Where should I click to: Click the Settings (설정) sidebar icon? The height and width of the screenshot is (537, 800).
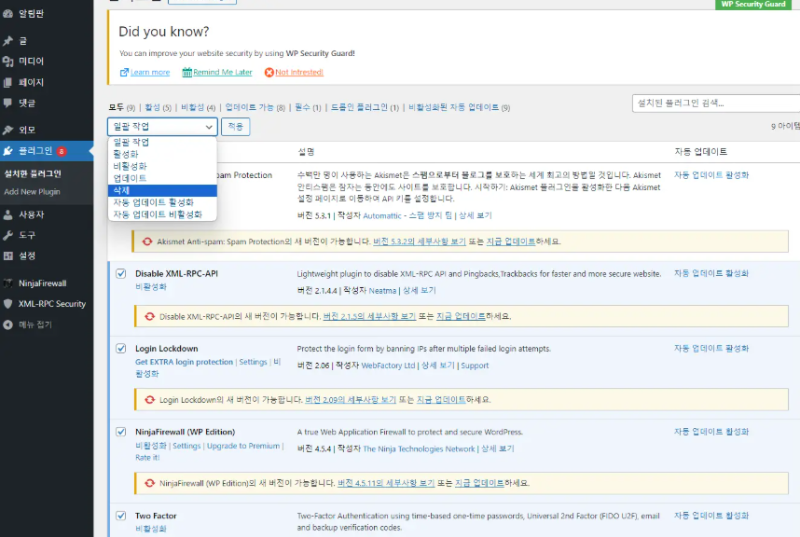8,256
